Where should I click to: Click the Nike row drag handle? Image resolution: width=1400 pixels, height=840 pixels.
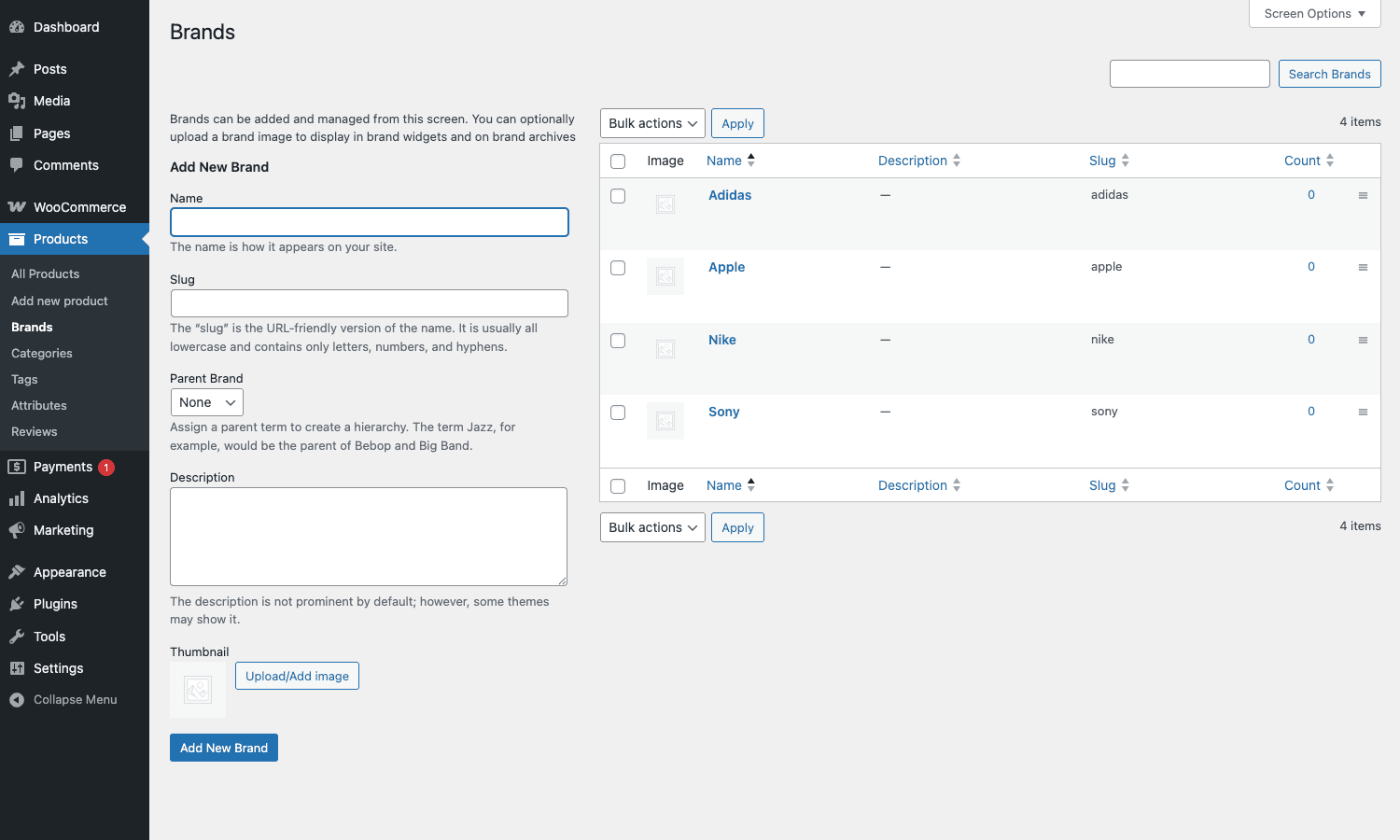tap(1363, 340)
